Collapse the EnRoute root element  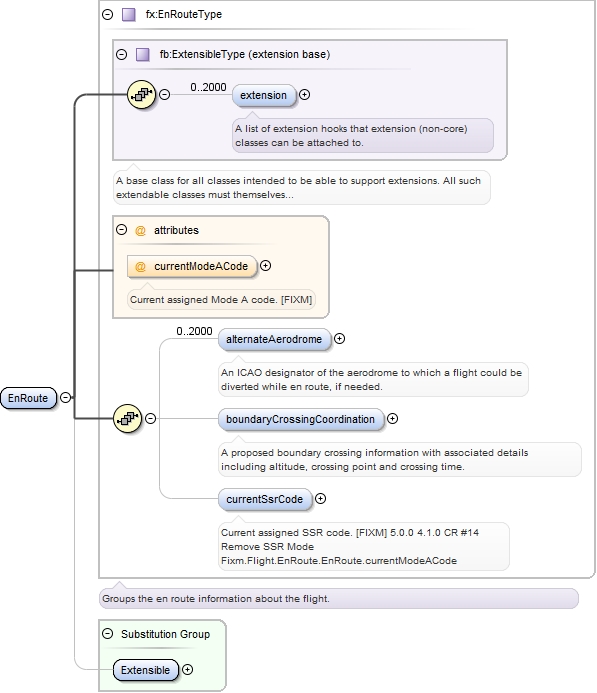[65, 397]
